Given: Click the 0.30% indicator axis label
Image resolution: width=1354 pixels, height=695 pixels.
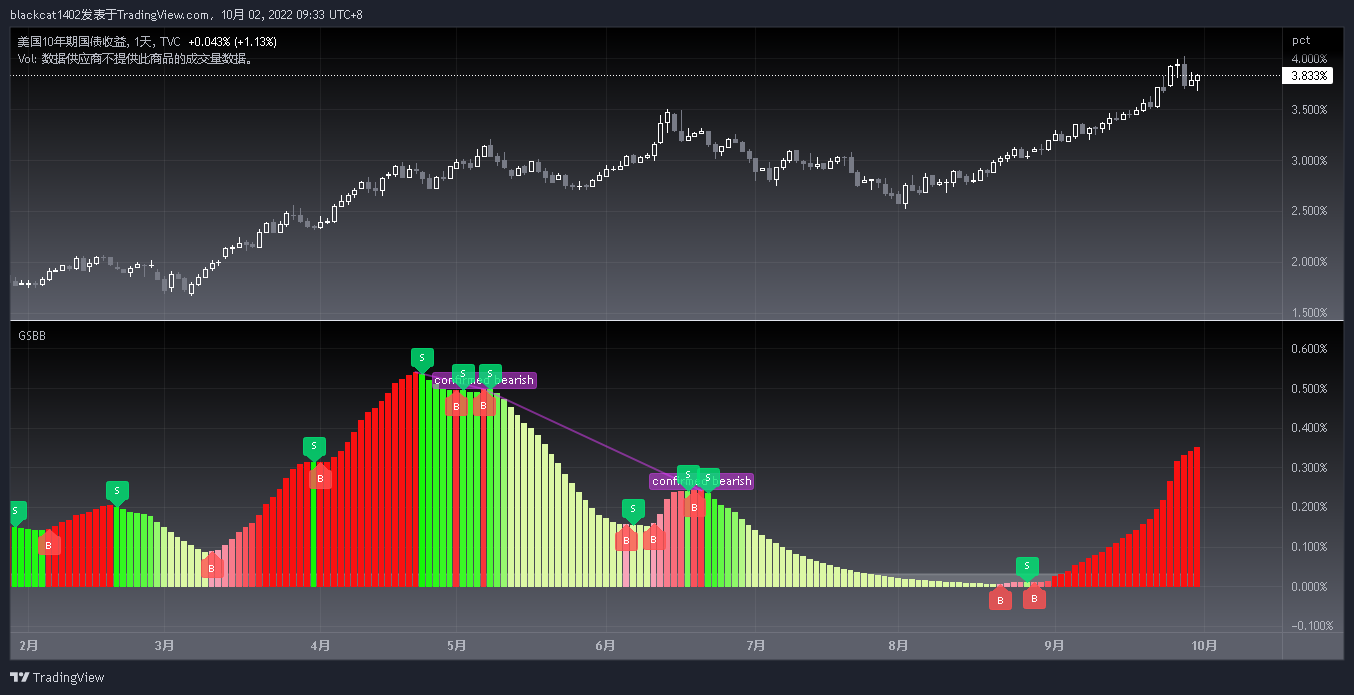Looking at the screenshot, I should point(1309,468).
